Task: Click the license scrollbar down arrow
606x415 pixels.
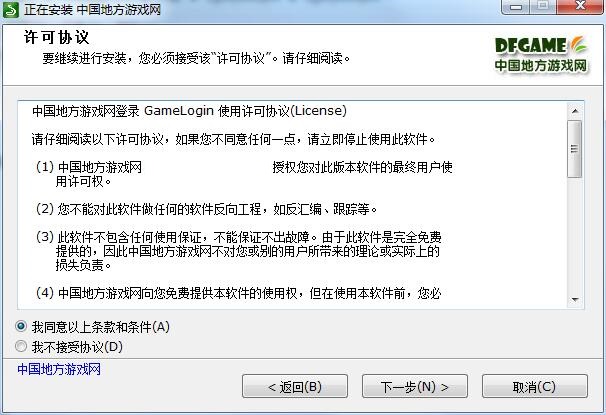Action: 575,300
